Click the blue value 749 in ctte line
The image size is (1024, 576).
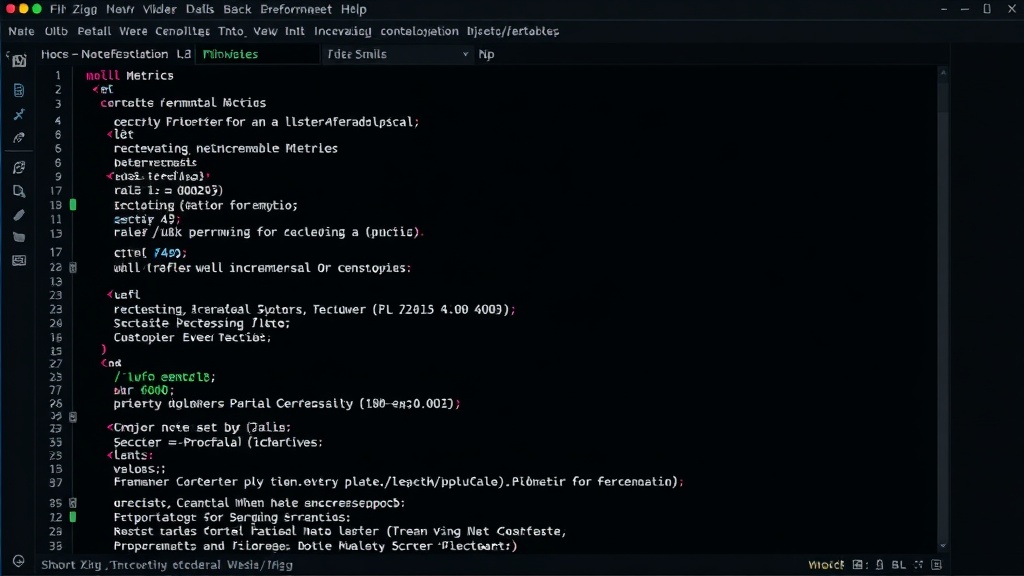click(167, 253)
